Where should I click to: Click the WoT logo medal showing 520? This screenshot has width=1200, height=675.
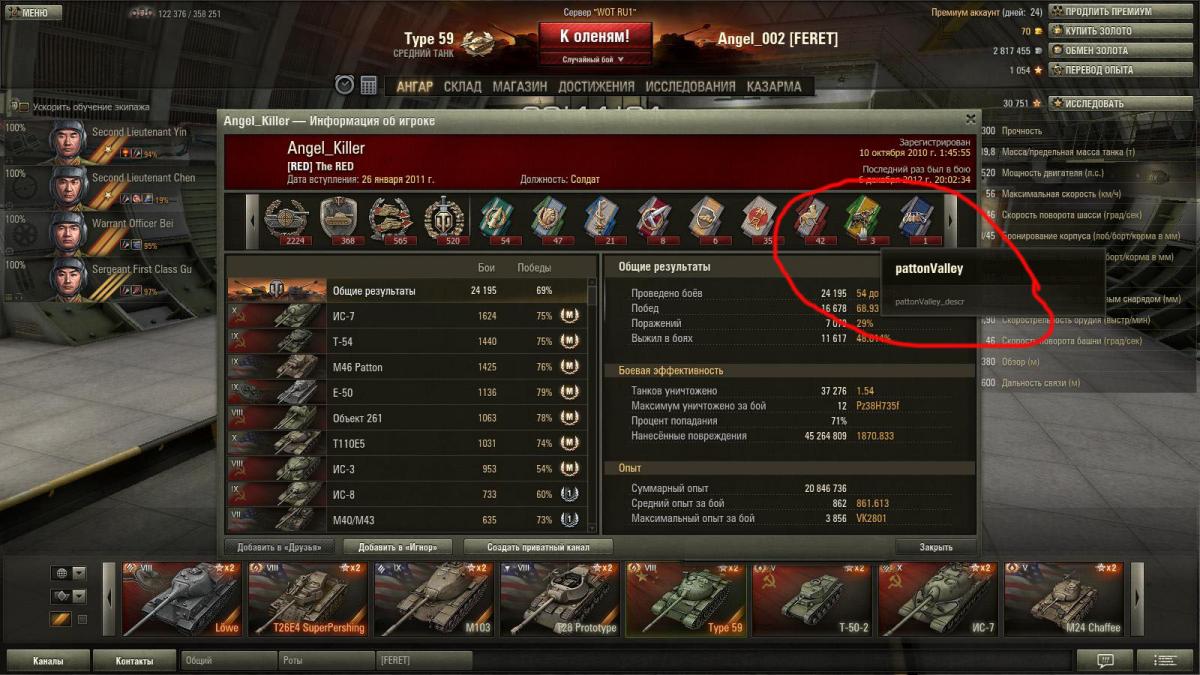tap(443, 217)
